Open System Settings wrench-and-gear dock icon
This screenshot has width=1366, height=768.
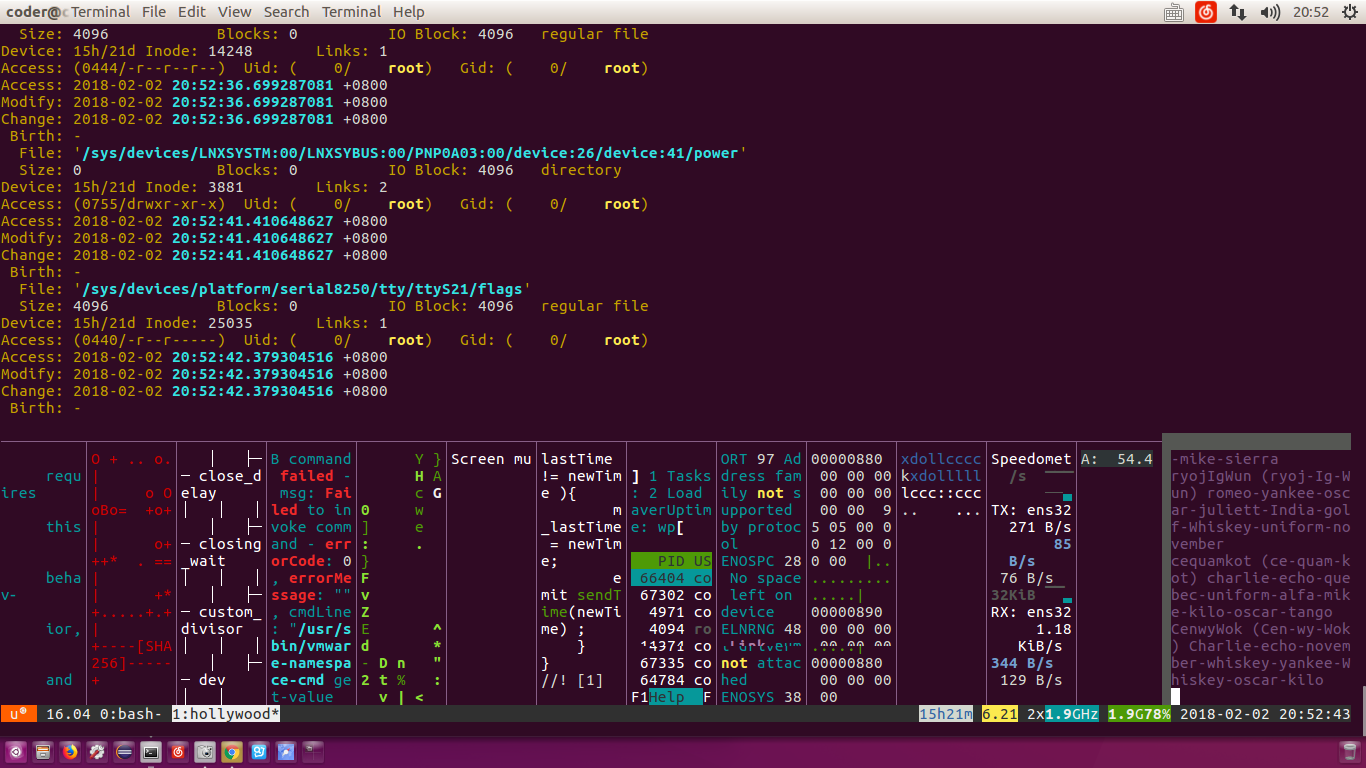click(97, 751)
